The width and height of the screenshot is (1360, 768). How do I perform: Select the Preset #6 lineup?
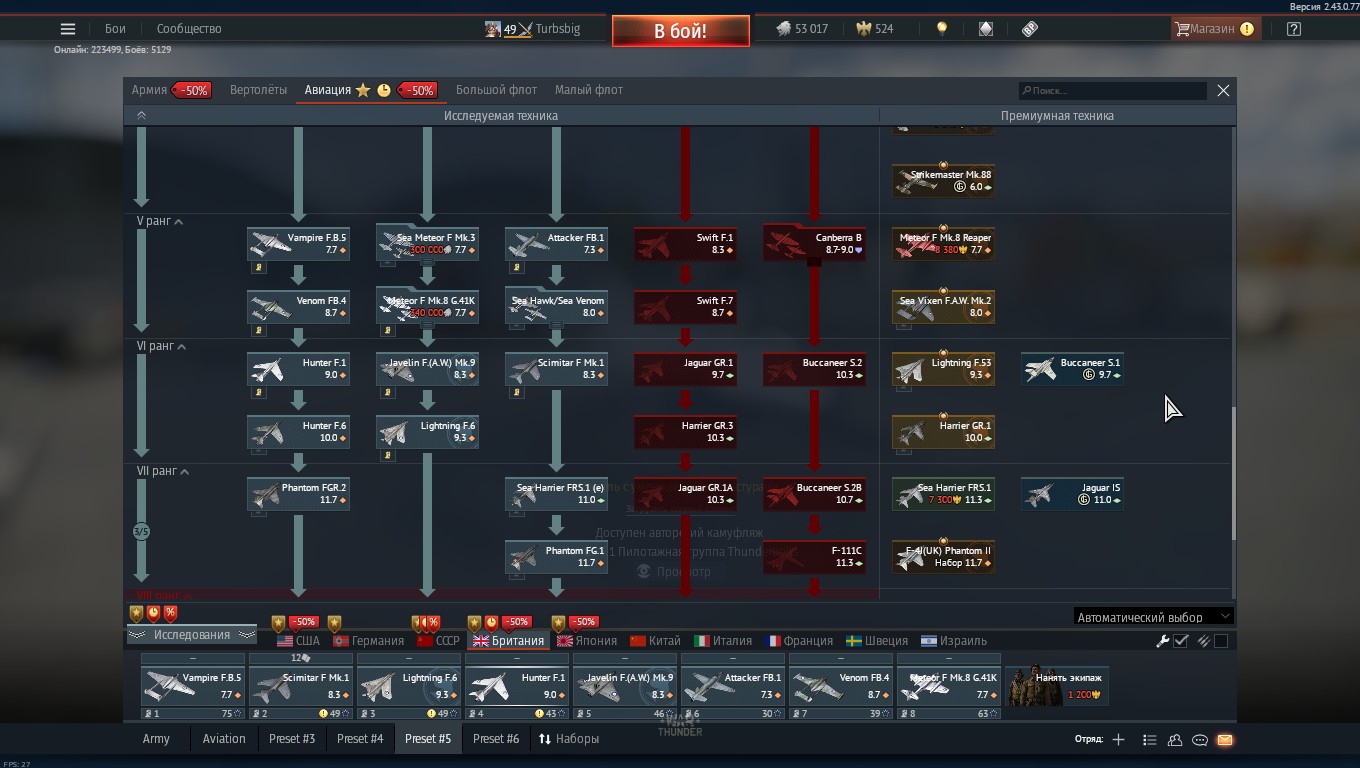[x=496, y=739]
